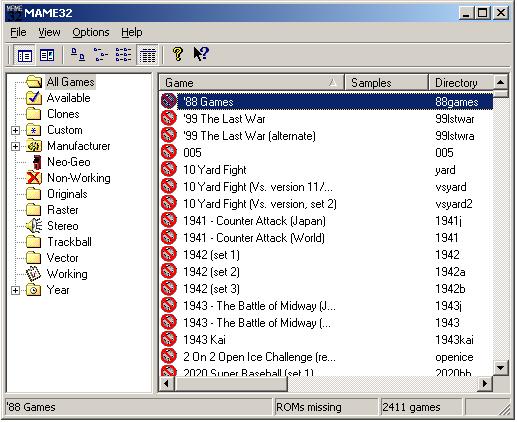517x422 pixels.
Task: Select 10 Yard Fight (Vs. version, set 2)
Action: [327, 204]
